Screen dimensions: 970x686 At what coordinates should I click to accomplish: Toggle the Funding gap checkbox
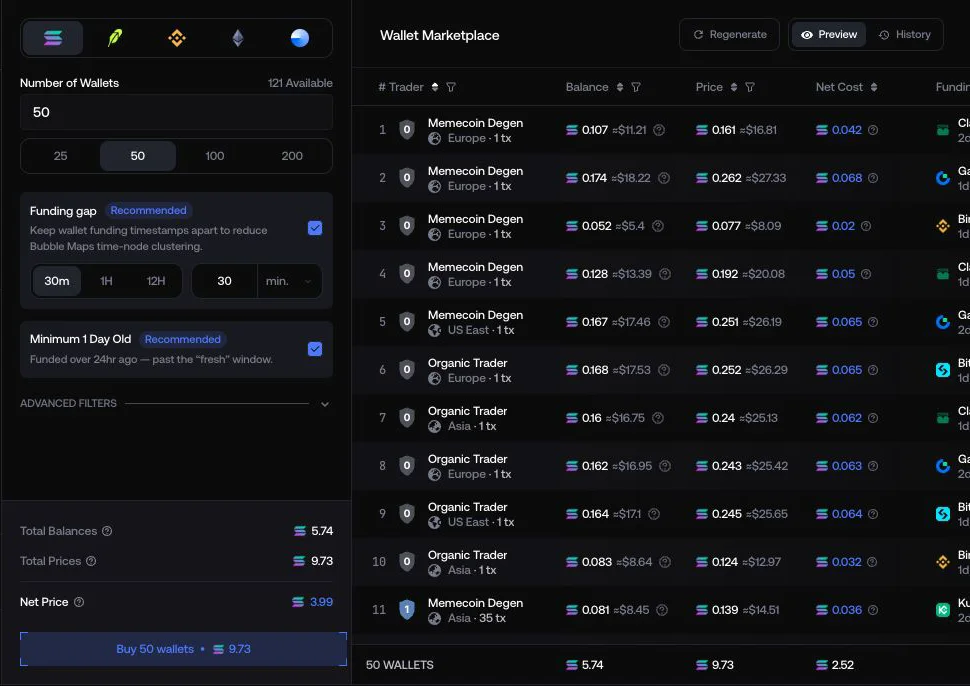coord(315,228)
